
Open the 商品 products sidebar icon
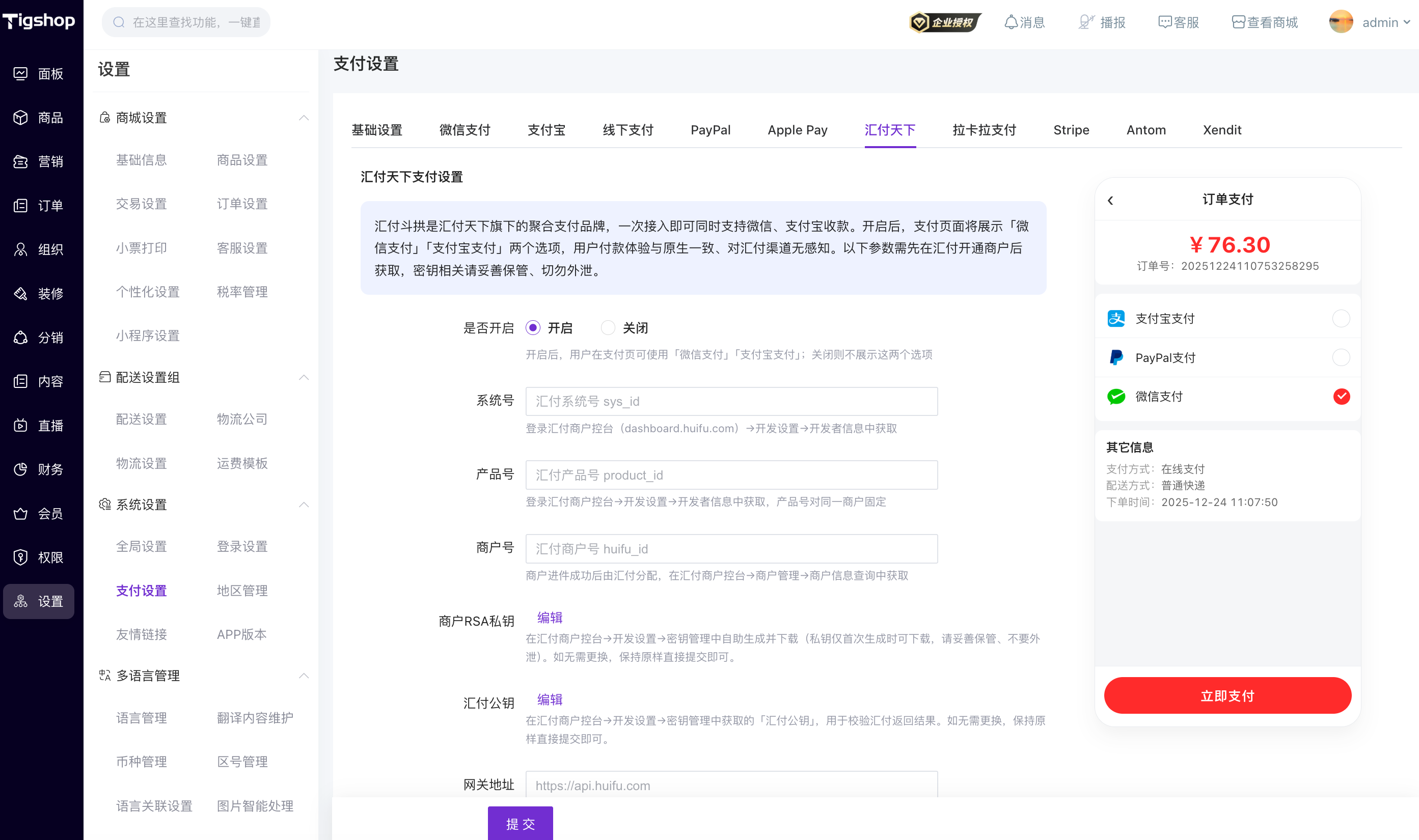point(20,118)
